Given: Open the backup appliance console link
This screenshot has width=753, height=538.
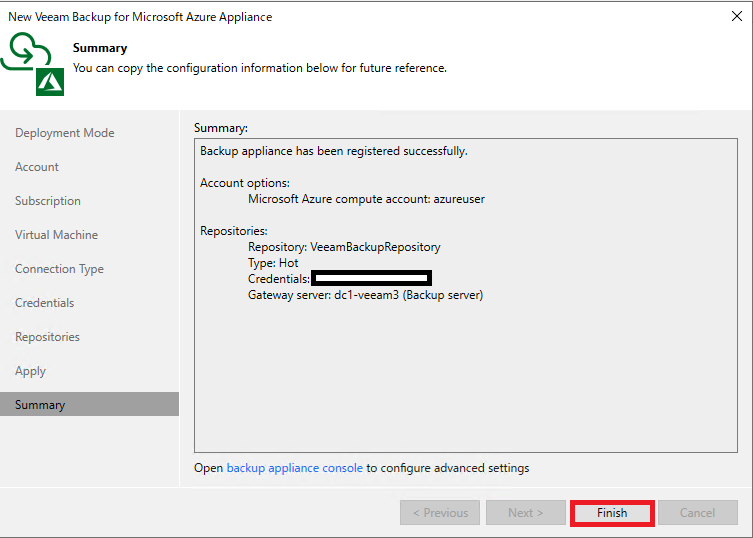Looking at the screenshot, I should point(294,468).
